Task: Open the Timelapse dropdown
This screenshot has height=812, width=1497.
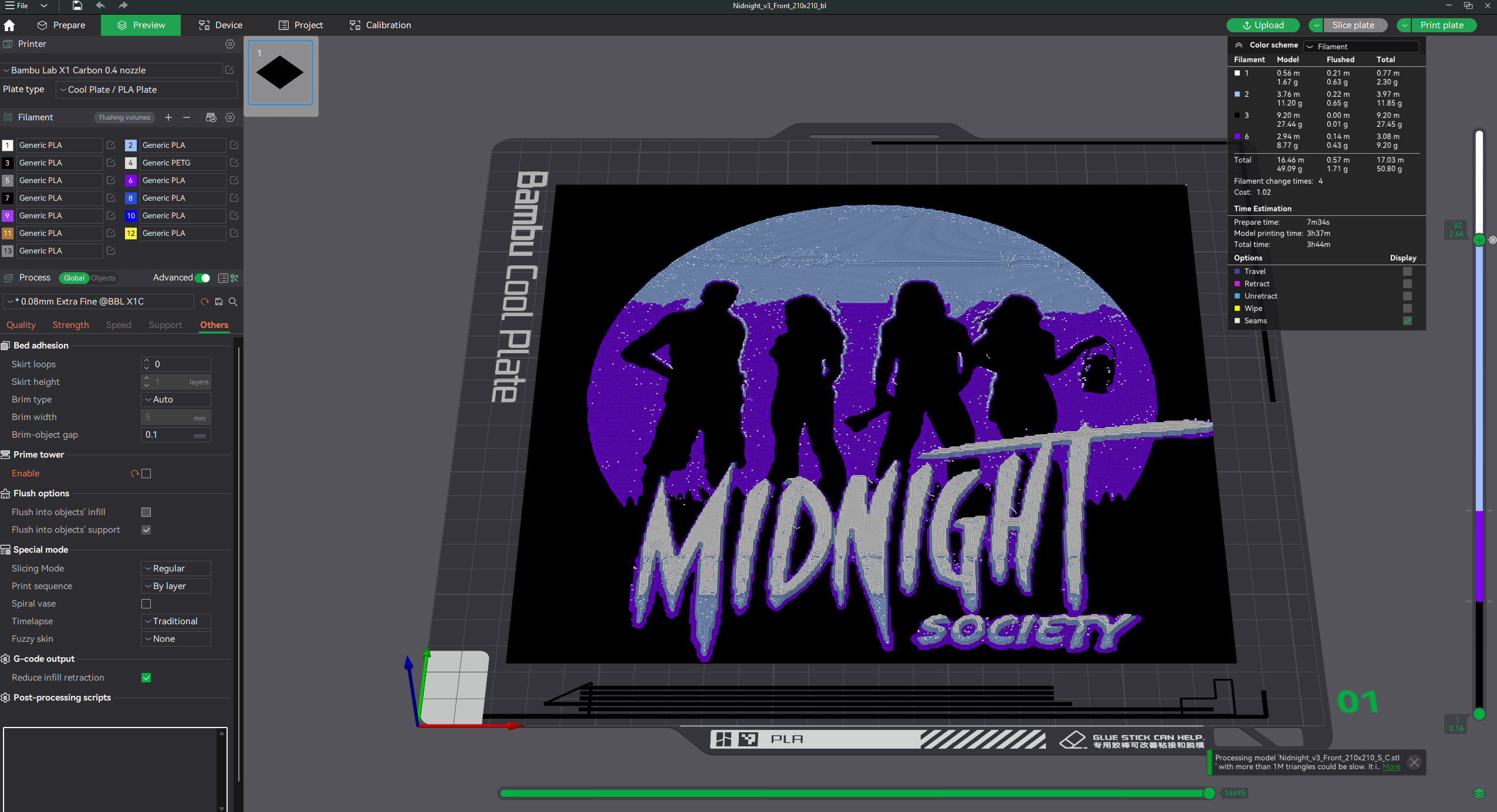Action: tap(175, 621)
